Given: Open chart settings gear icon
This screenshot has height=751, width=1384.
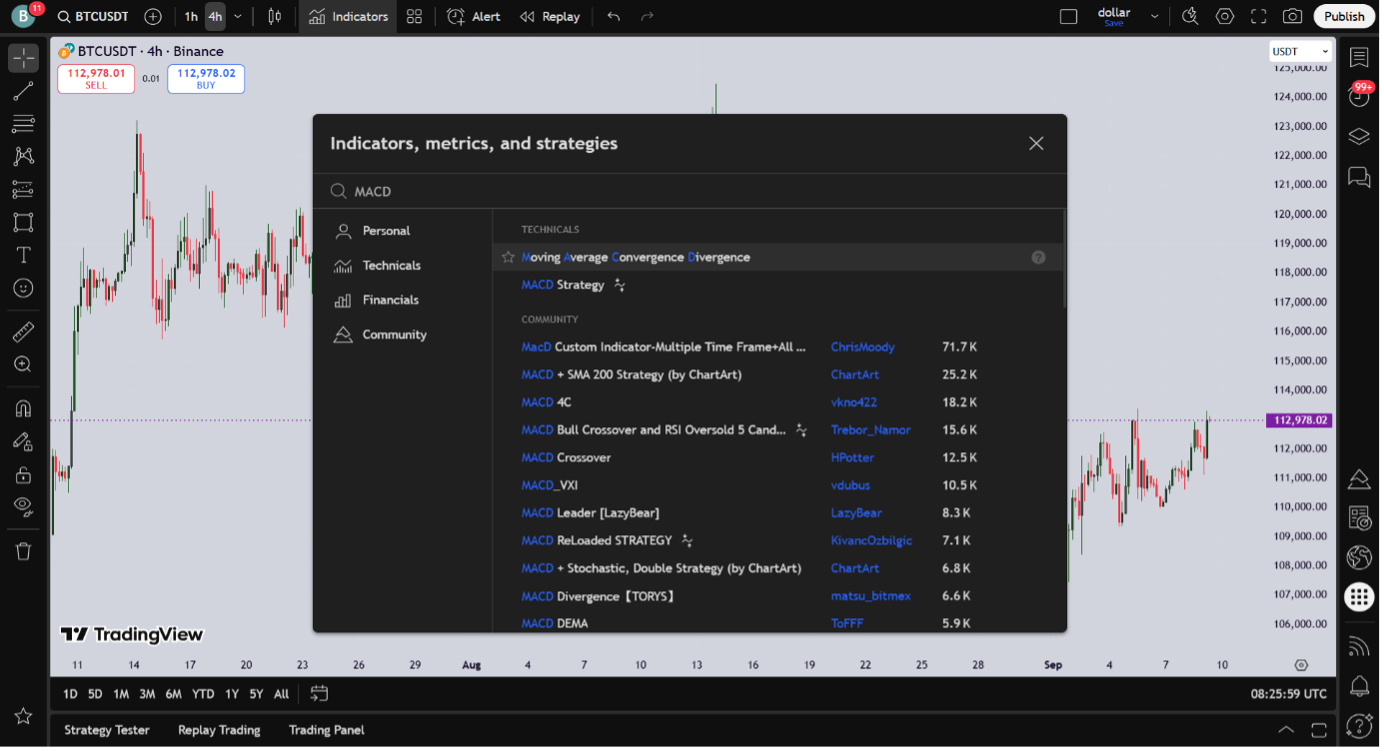Looking at the screenshot, I should [1224, 16].
